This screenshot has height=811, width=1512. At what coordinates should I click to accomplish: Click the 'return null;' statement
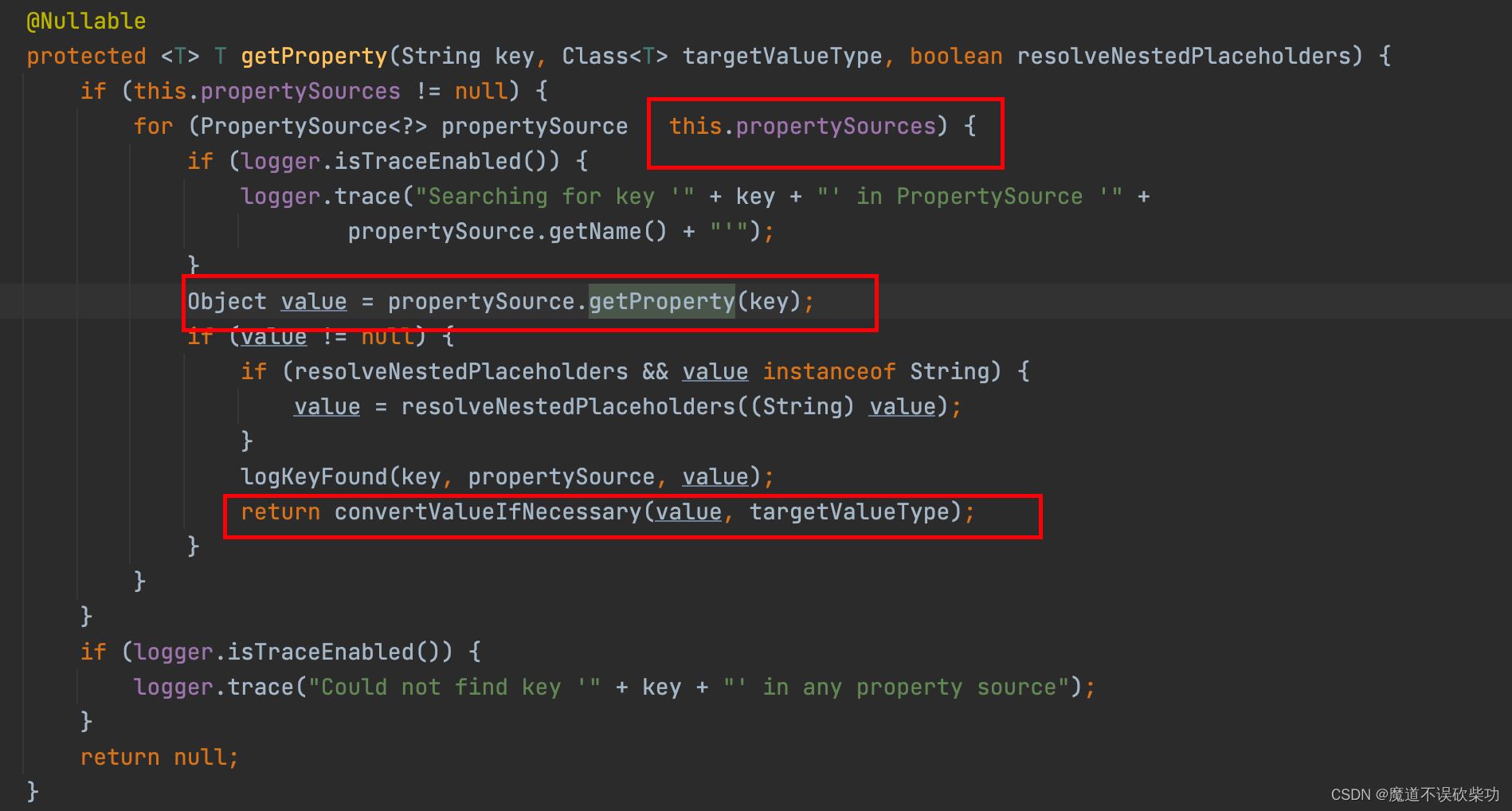(x=159, y=758)
